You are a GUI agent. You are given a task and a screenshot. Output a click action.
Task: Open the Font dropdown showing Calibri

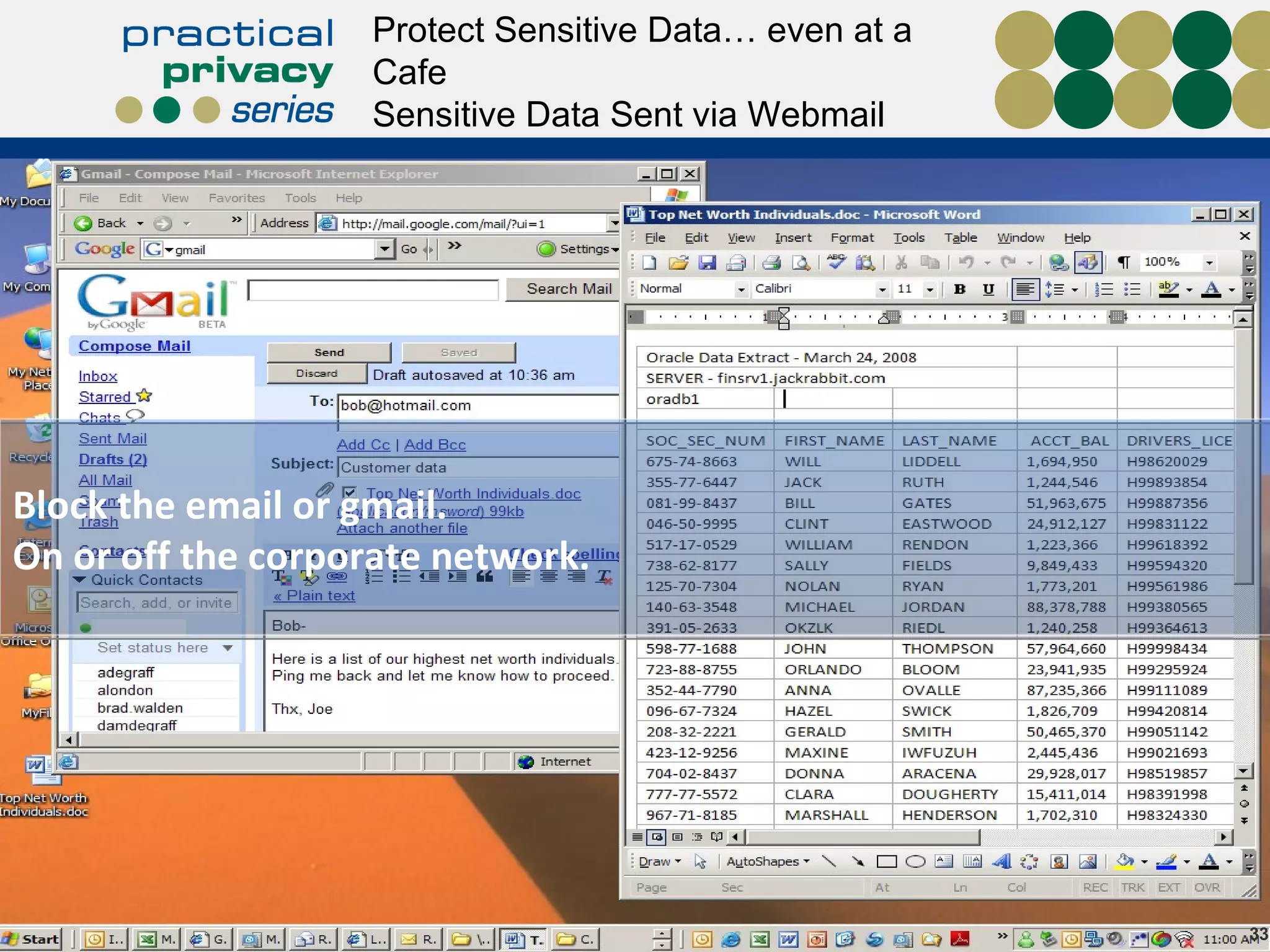point(882,289)
